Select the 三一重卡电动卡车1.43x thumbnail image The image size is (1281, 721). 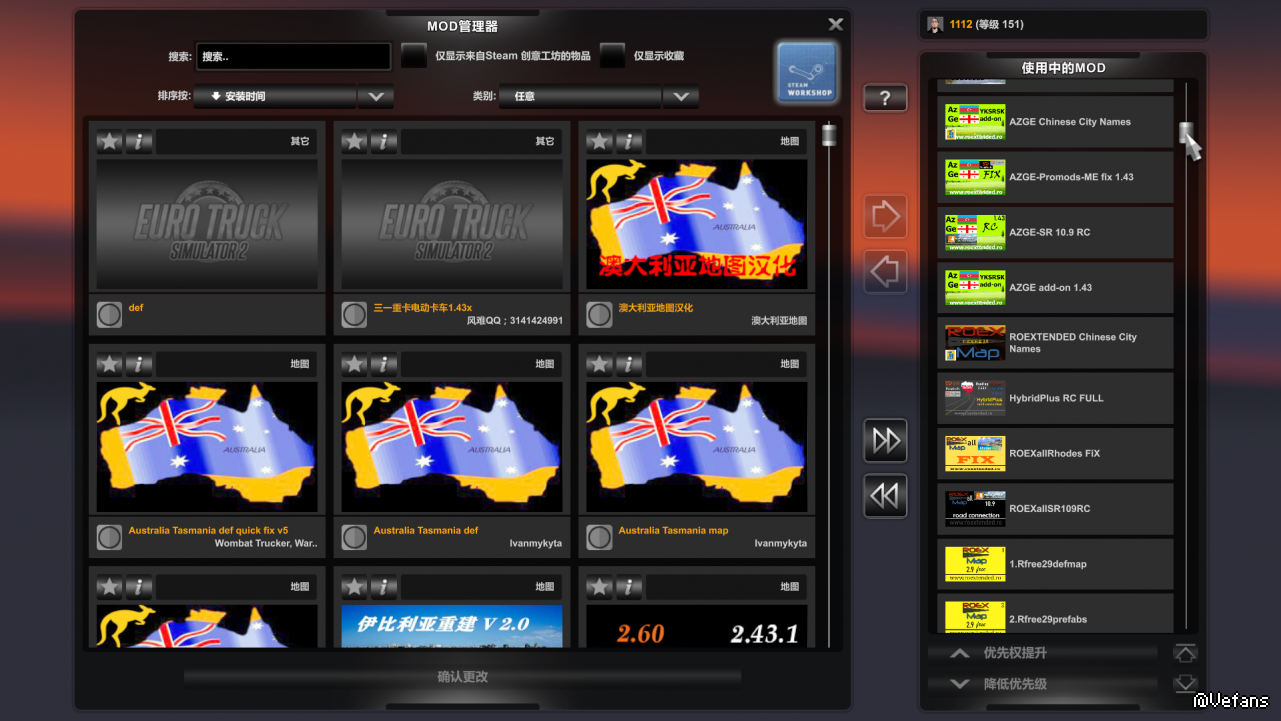(x=452, y=225)
